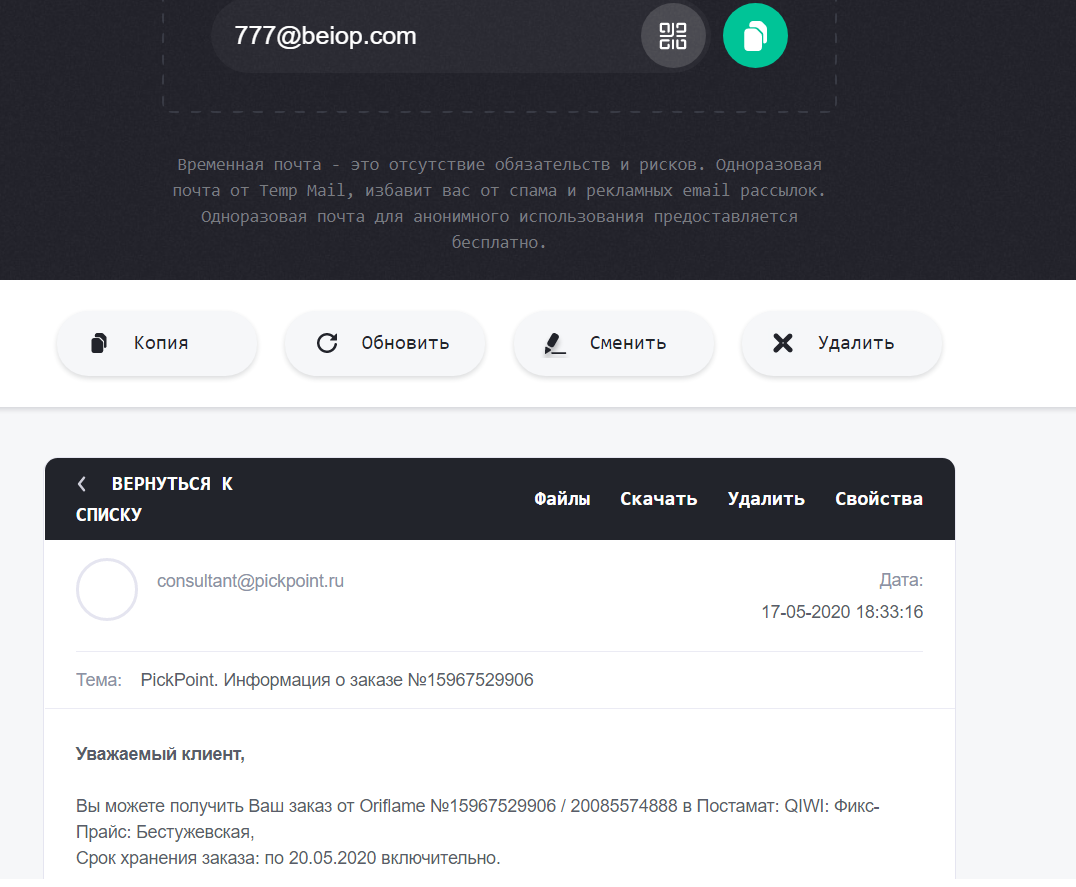Image resolution: width=1076 pixels, height=887 pixels.
Task: Delete mailbox with the white Удалить button
Action: (x=841, y=343)
